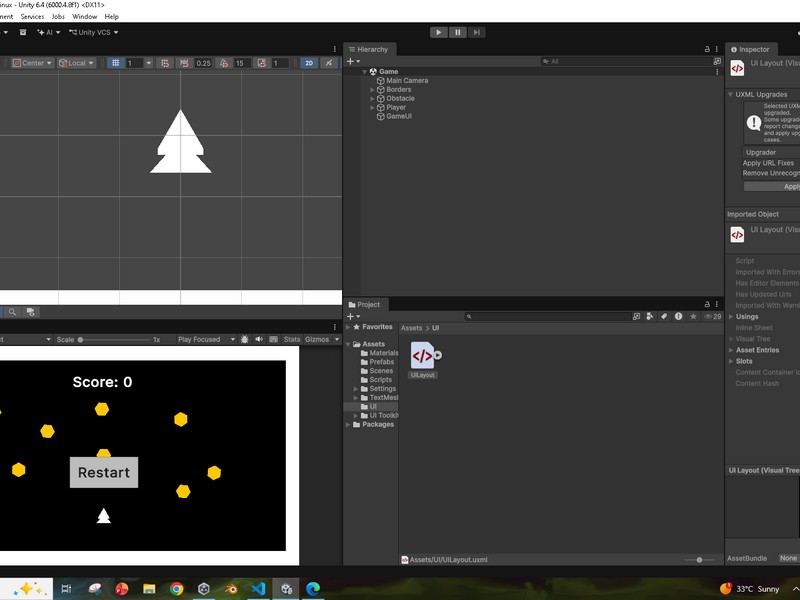Open the Gizmos dropdown arrow

click(x=337, y=339)
